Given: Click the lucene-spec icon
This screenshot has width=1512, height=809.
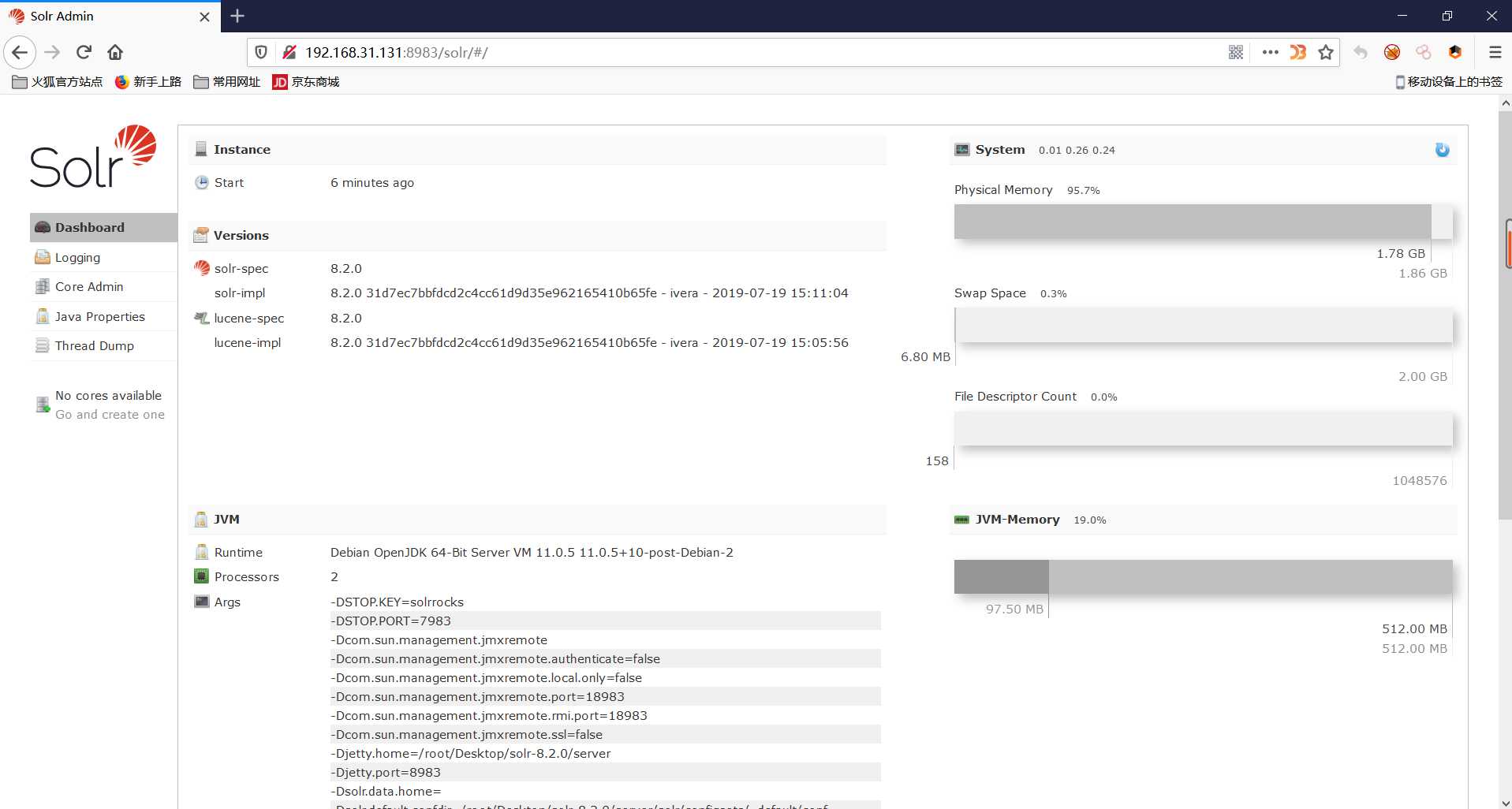Looking at the screenshot, I should point(202,318).
